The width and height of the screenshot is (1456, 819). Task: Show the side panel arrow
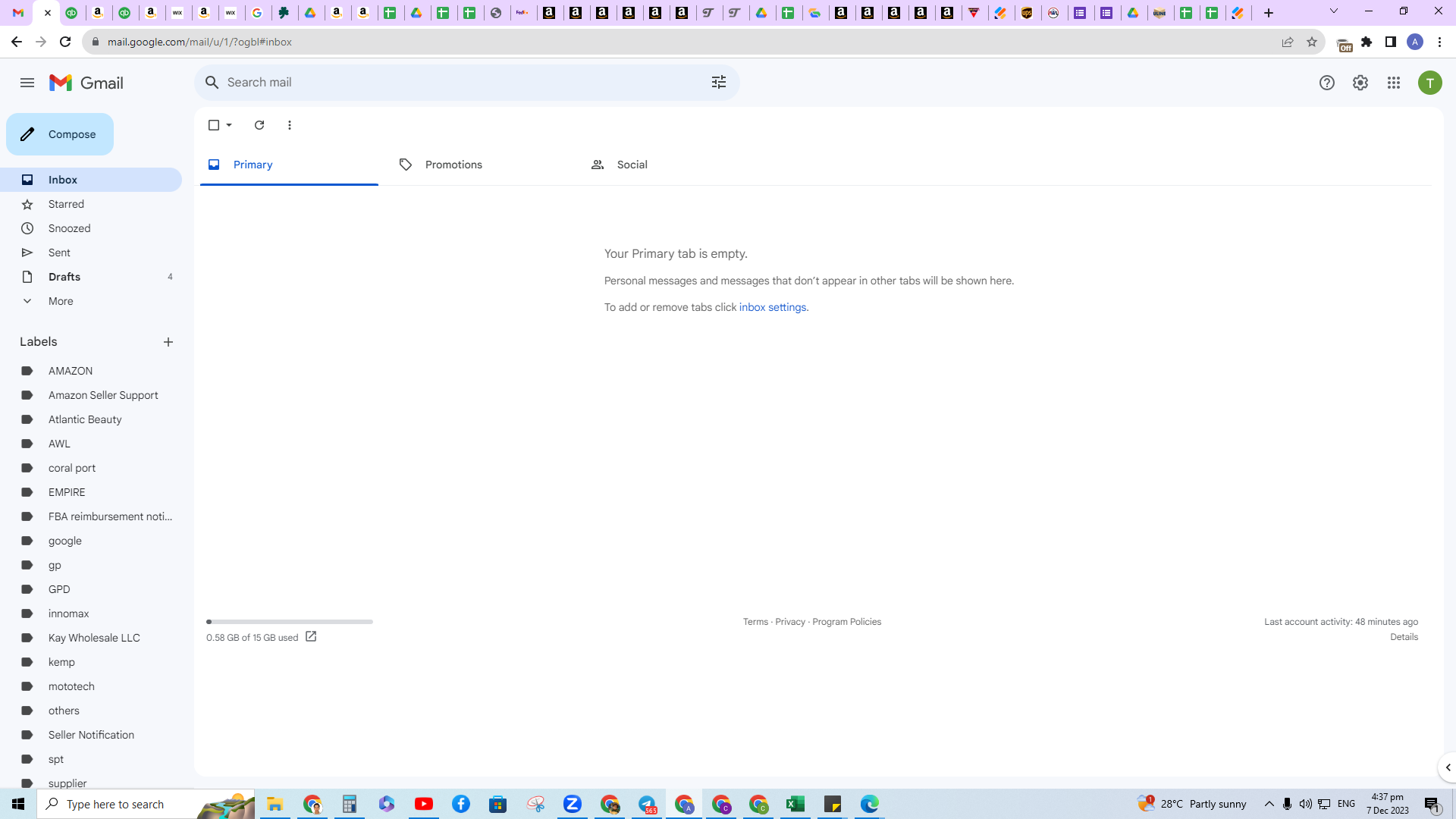pyautogui.click(x=1448, y=767)
